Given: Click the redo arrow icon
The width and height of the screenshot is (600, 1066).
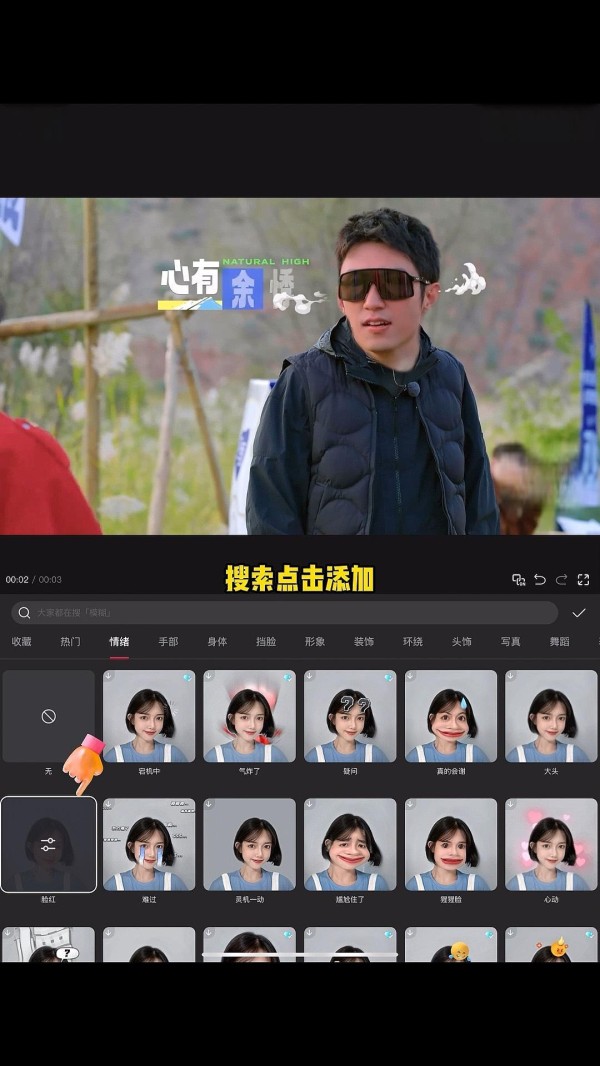Looking at the screenshot, I should (561, 580).
